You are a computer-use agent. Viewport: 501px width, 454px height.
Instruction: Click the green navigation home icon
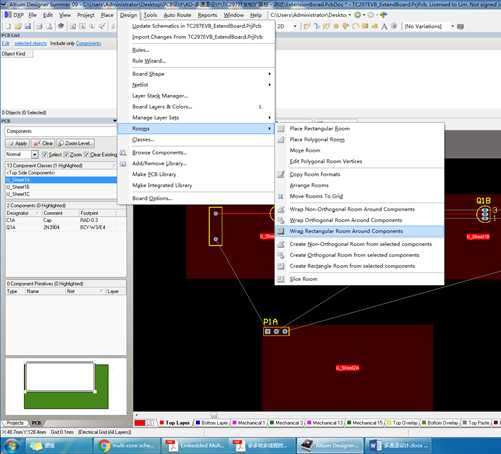(x=383, y=15)
